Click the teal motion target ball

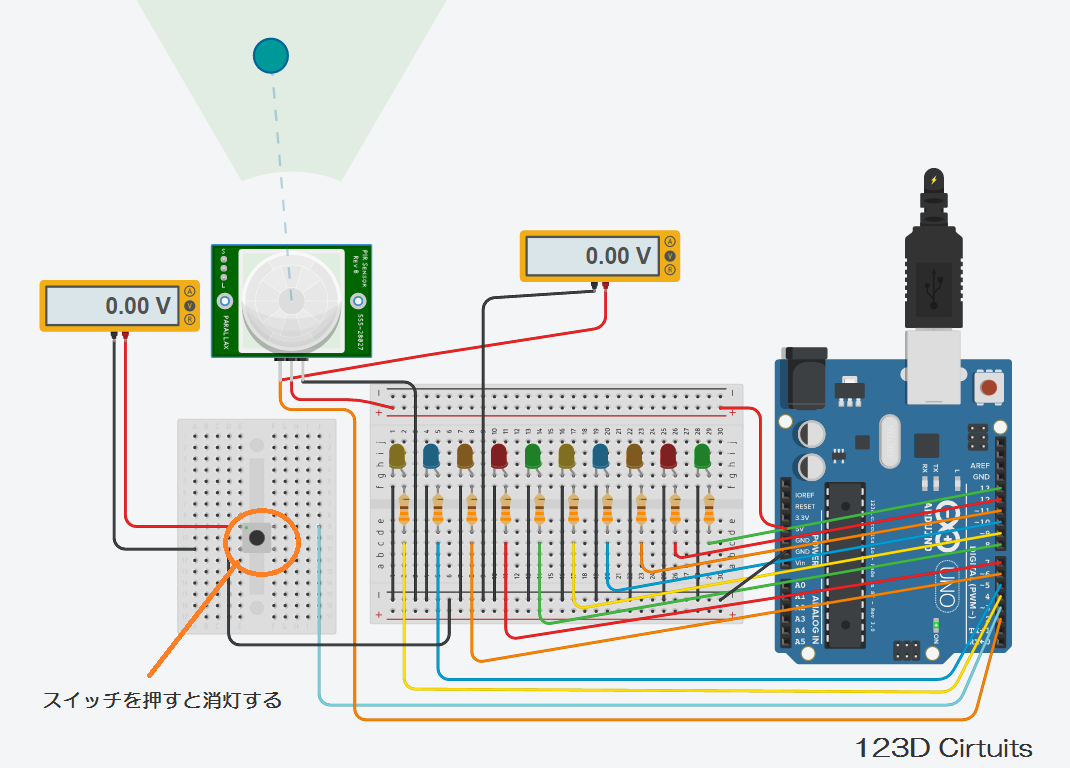[271, 56]
